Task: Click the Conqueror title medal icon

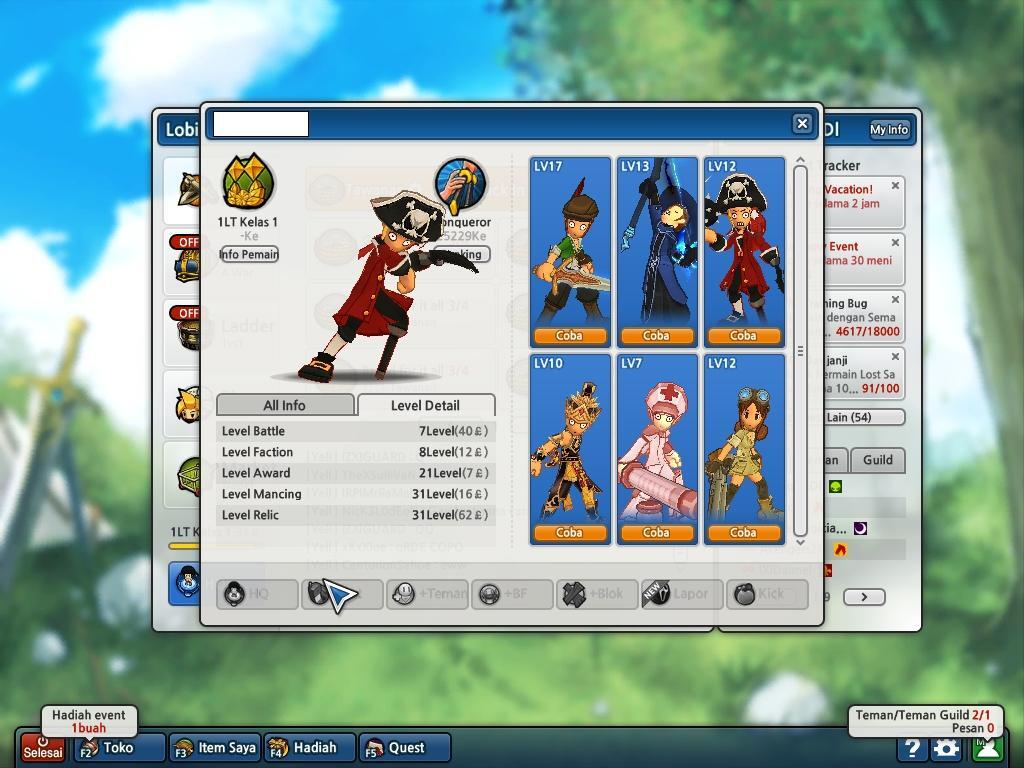Action: (460, 185)
